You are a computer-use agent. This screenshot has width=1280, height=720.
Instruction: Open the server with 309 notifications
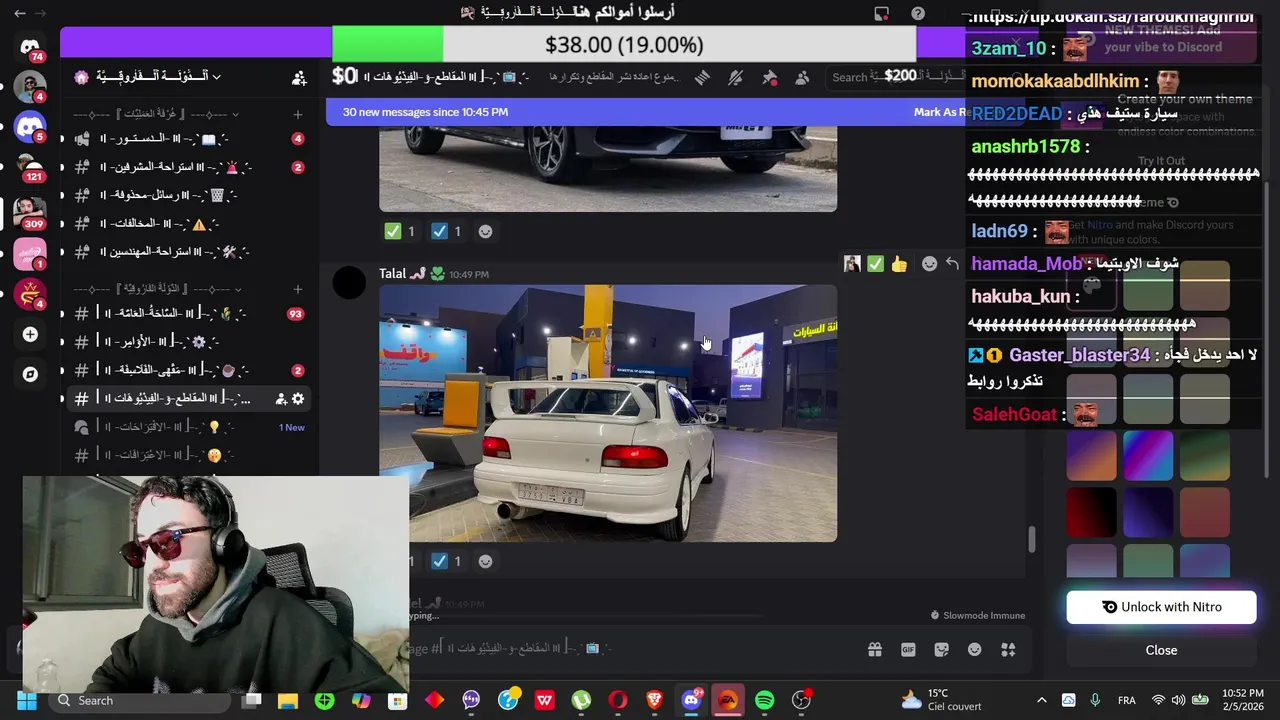click(x=30, y=211)
